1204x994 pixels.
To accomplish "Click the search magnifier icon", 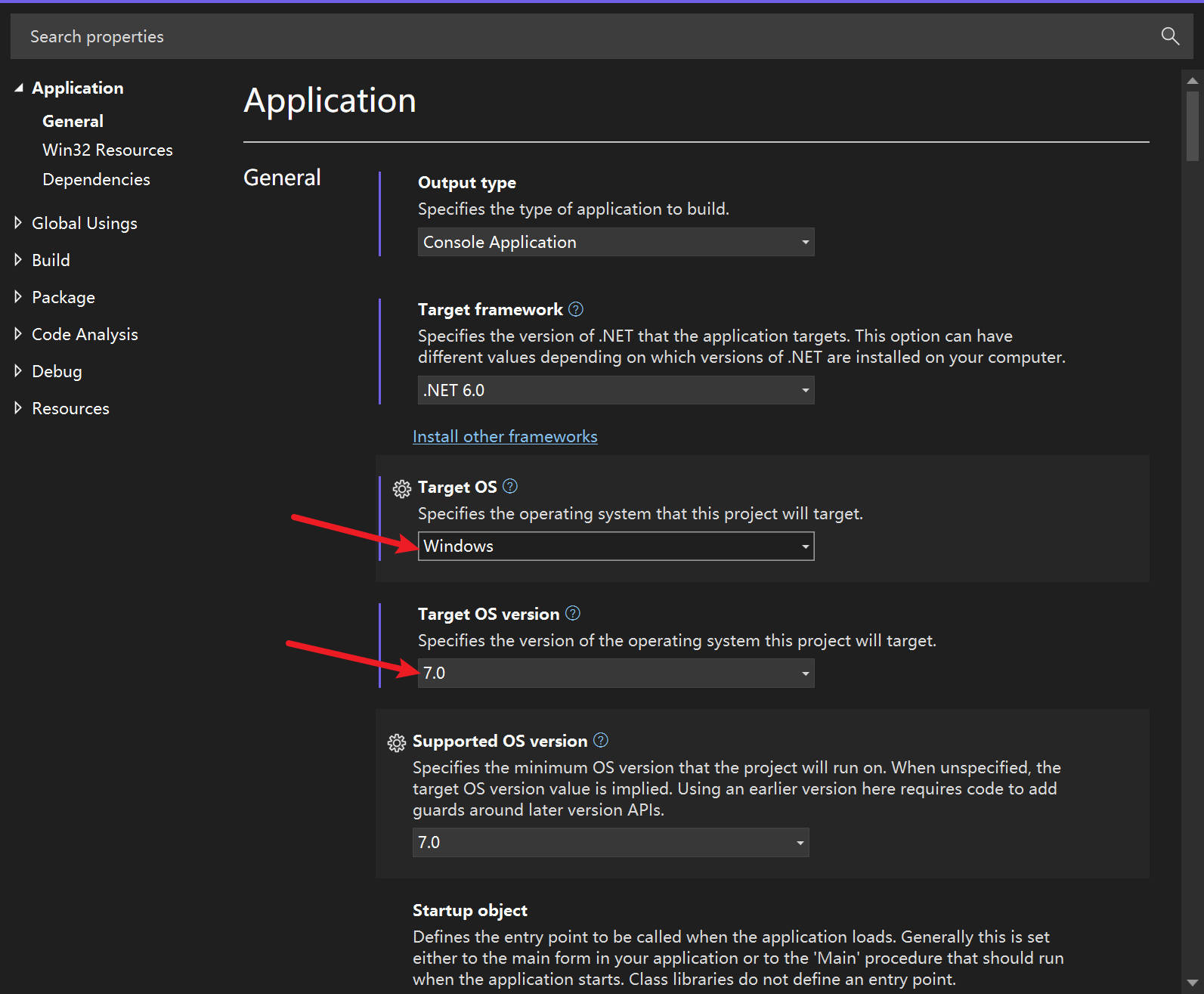I will (1169, 36).
